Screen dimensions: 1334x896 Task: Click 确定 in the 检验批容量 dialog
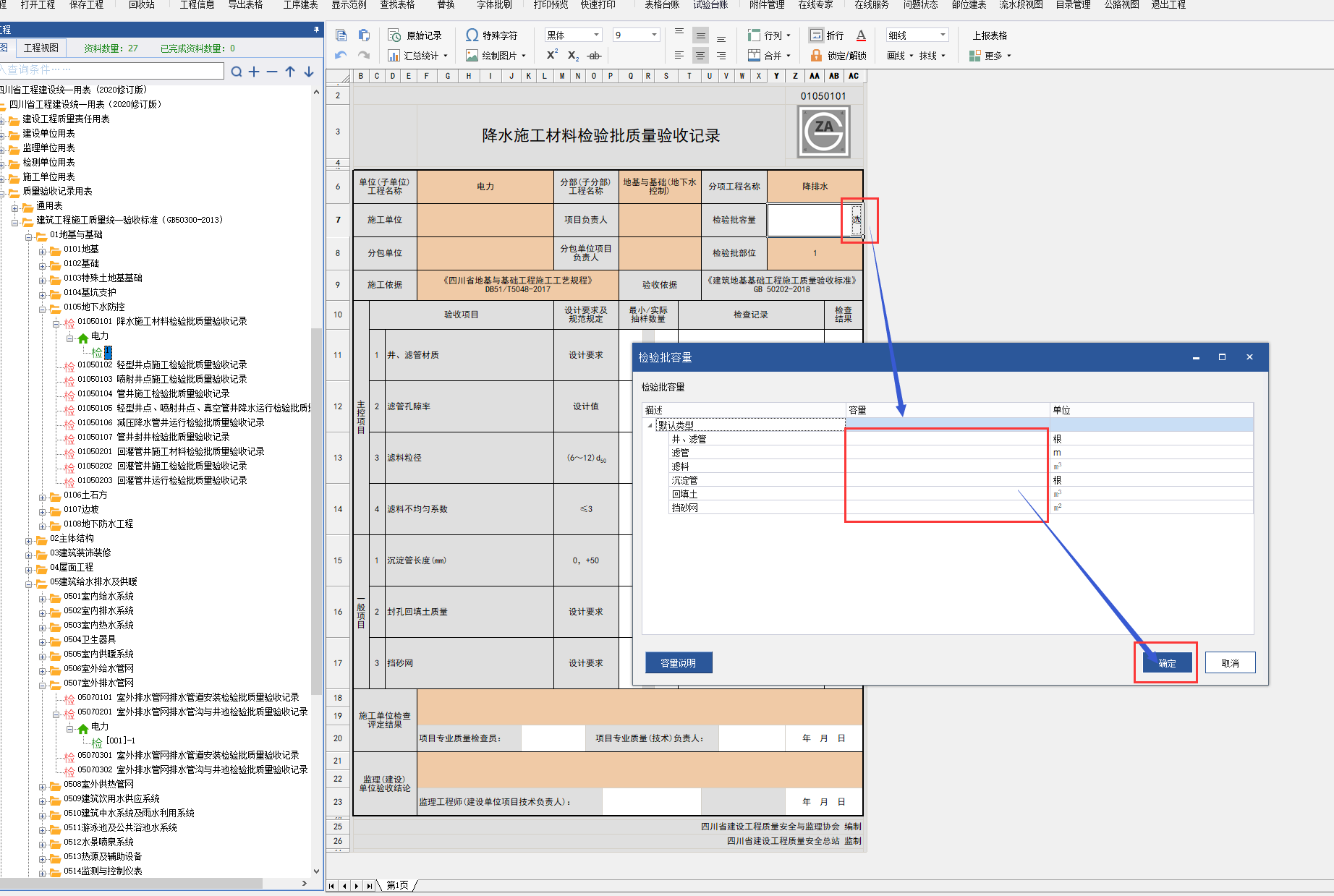1167,663
